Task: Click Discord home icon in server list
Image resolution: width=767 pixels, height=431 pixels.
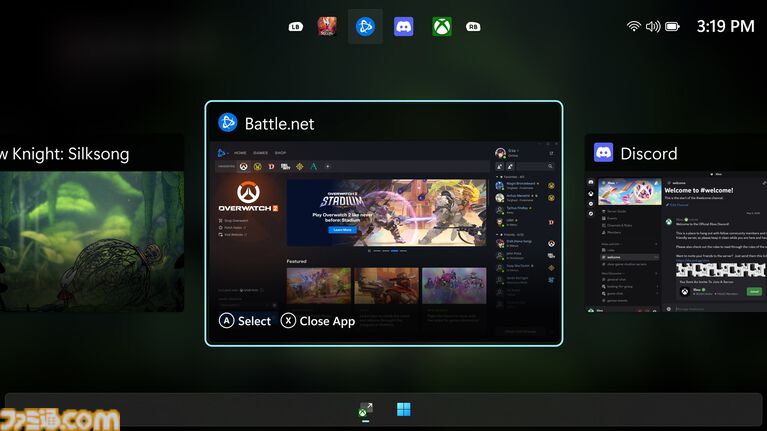Action: click(x=591, y=182)
